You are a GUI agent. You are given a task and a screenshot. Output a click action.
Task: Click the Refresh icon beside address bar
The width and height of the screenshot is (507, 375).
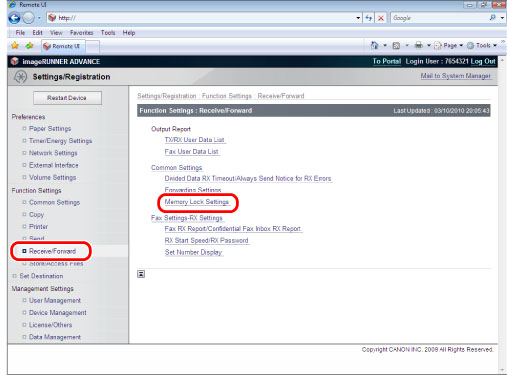click(x=369, y=18)
